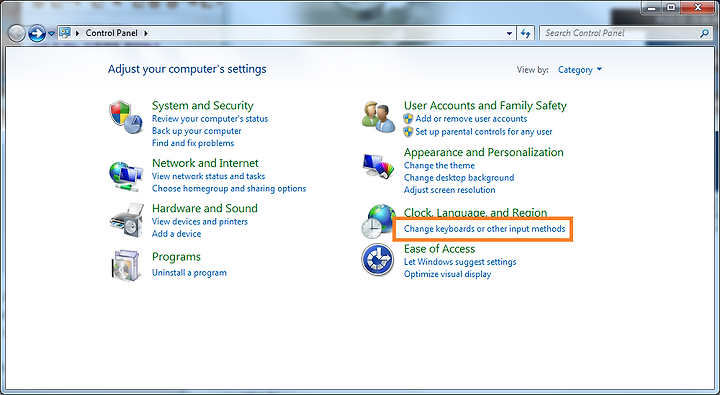Screen dimensions: 720x395
Task: Click Choose homegroup and sharing options
Action: [229, 189]
